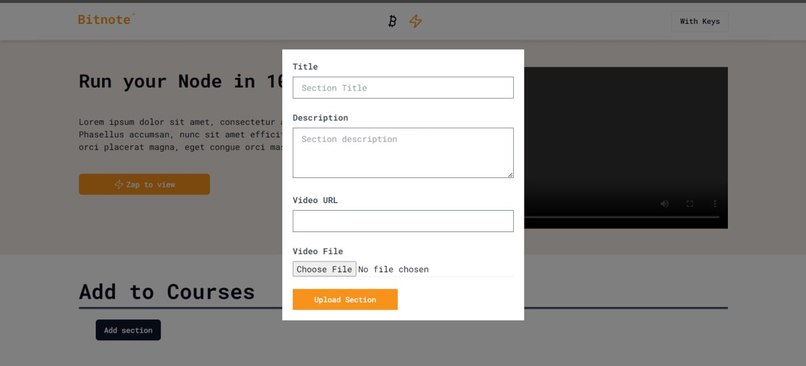The width and height of the screenshot is (806, 366).
Task: Submit with the Upload Section button
Action: click(345, 300)
